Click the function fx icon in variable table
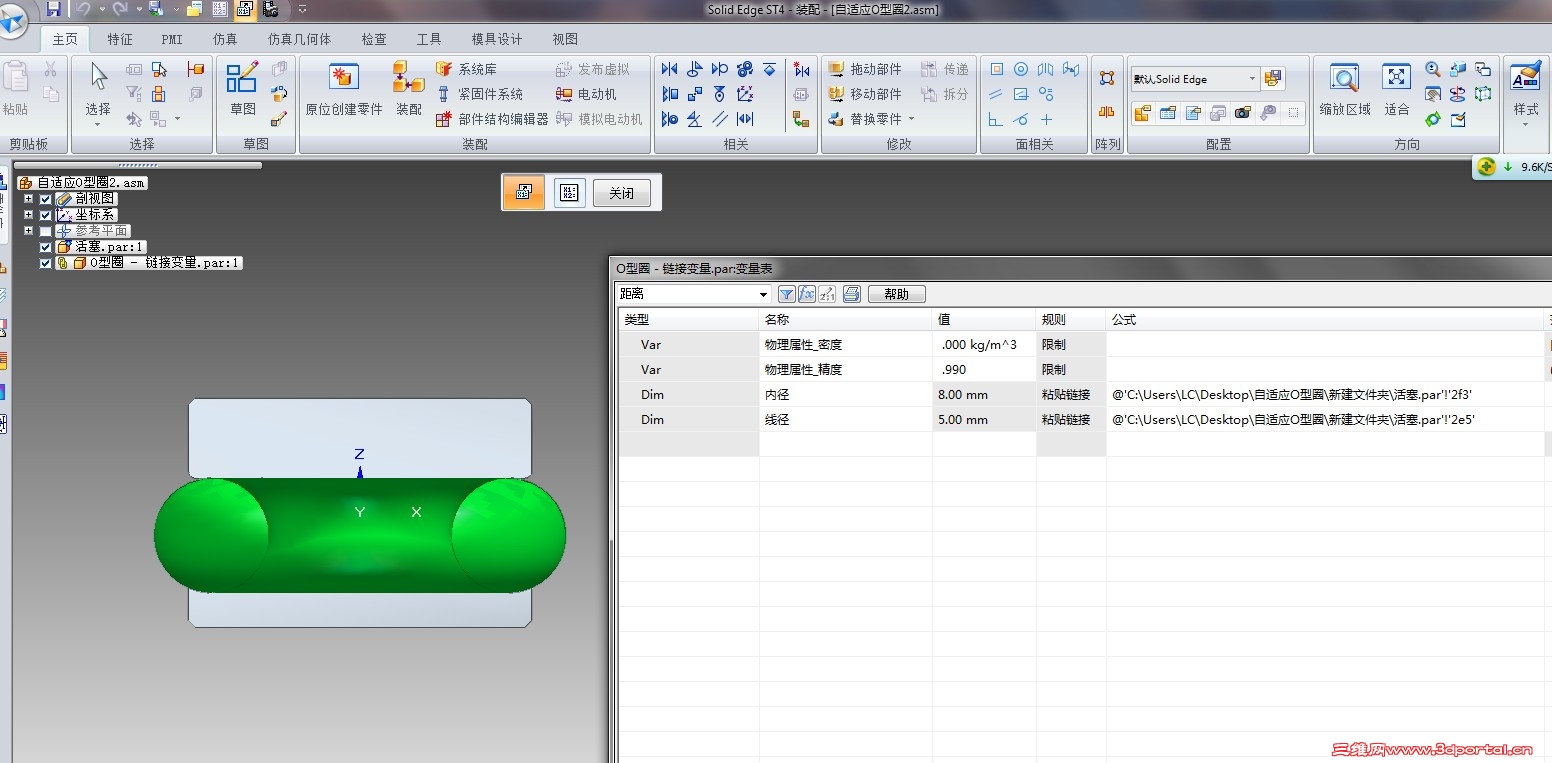Screen dimensions: 1552x763 (808, 294)
